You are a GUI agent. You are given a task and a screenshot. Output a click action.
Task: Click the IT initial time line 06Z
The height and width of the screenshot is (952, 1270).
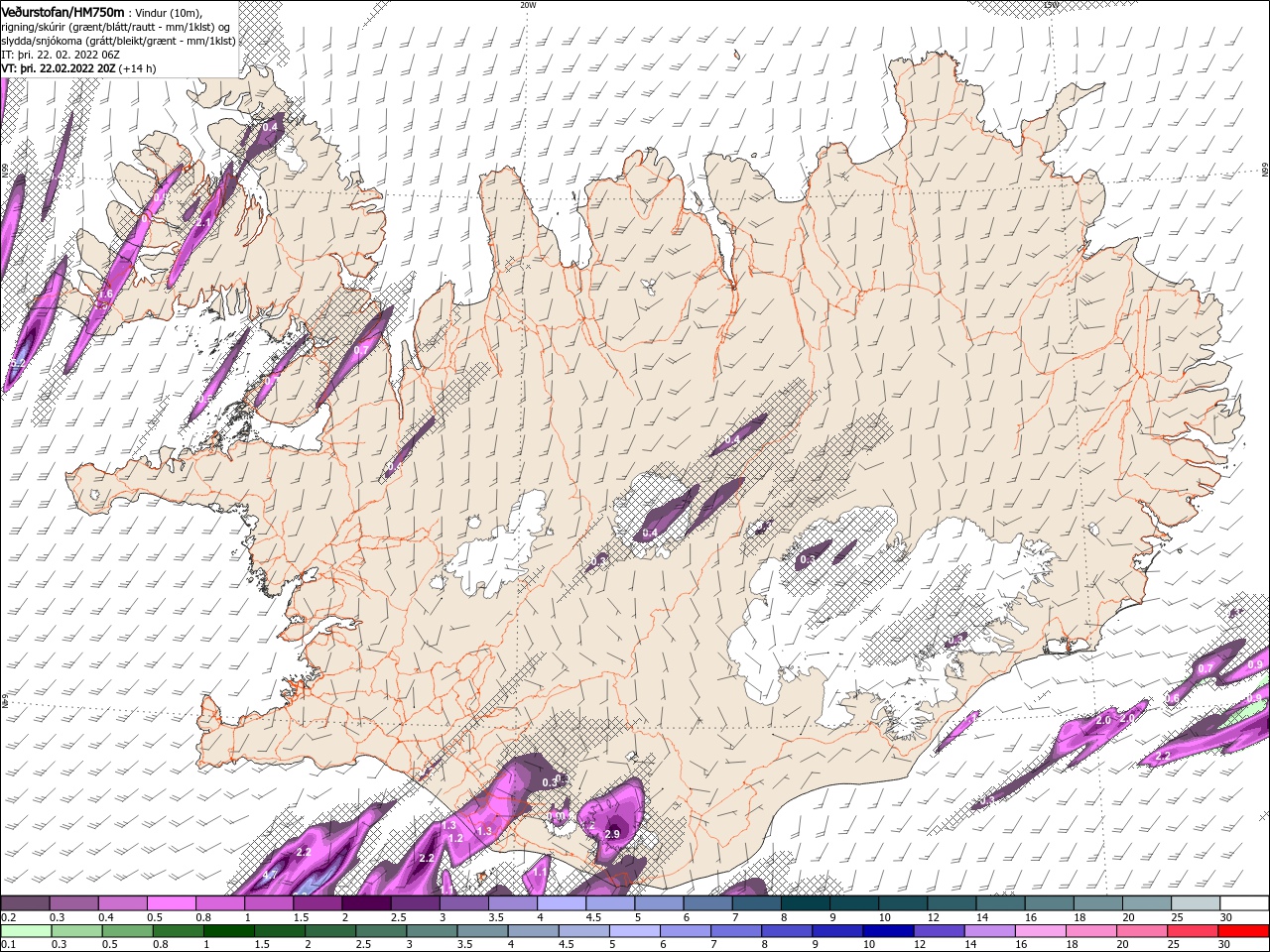pos(61,55)
